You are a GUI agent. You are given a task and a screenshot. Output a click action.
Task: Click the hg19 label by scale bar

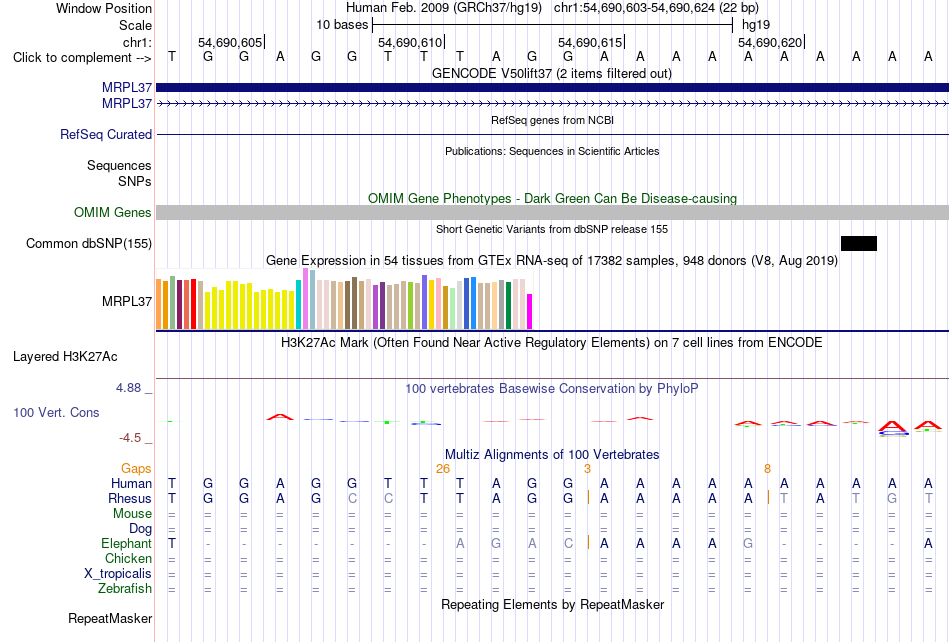pyautogui.click(x=756, y=25)
